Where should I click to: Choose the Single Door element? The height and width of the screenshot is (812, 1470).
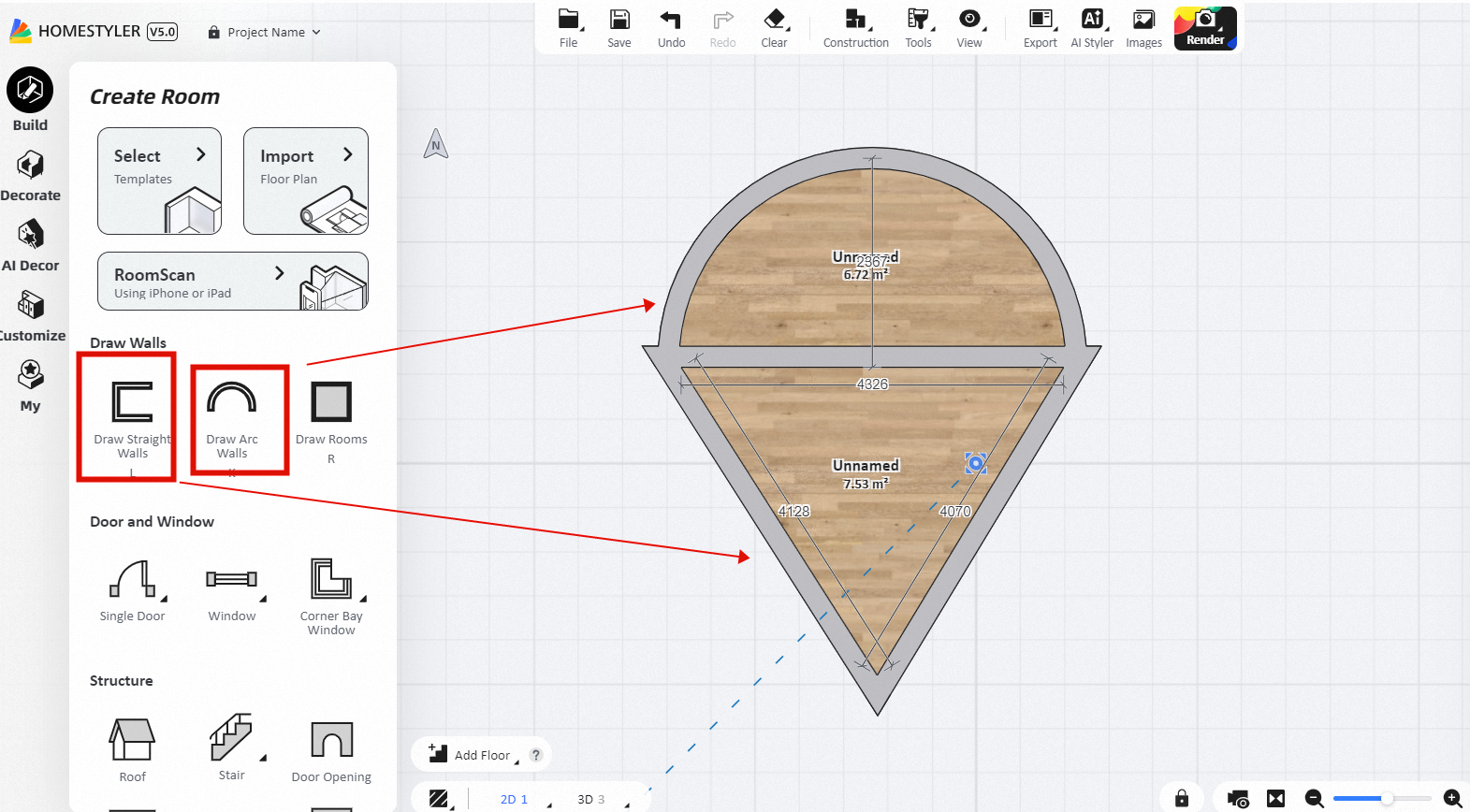132,590
